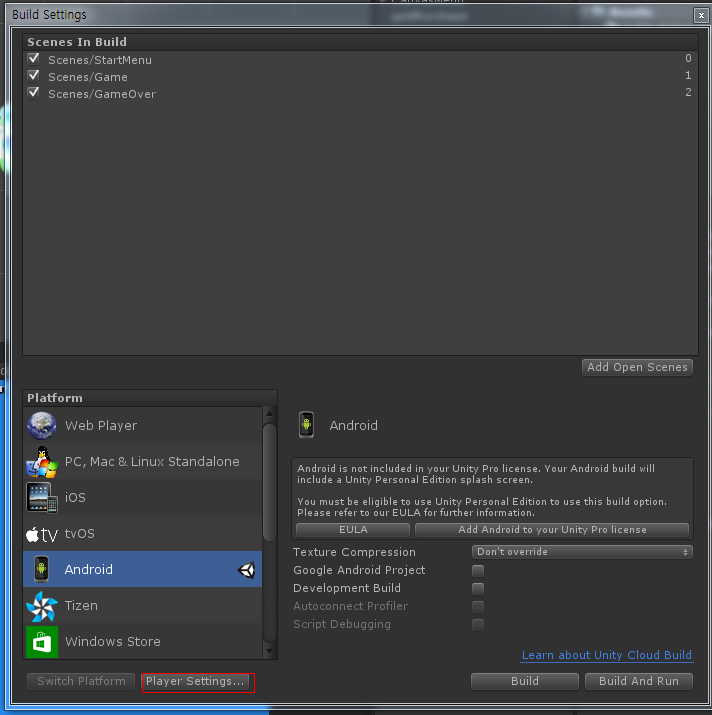The image size is (712, 715).
Task: Click the Build And Run button
Action: coord(639,681)
